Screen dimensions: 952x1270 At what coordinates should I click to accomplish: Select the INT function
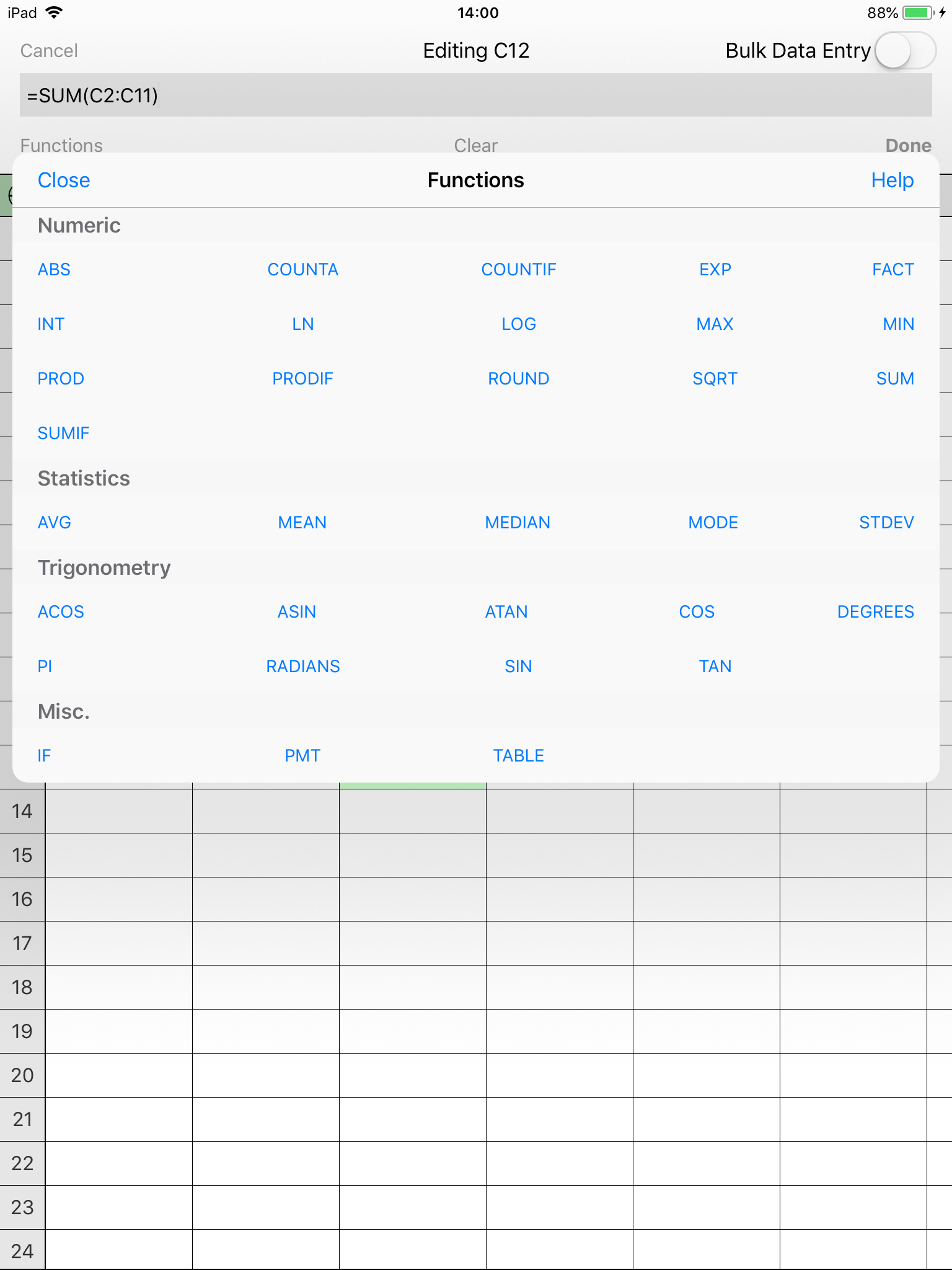click(x=51, y=324)
